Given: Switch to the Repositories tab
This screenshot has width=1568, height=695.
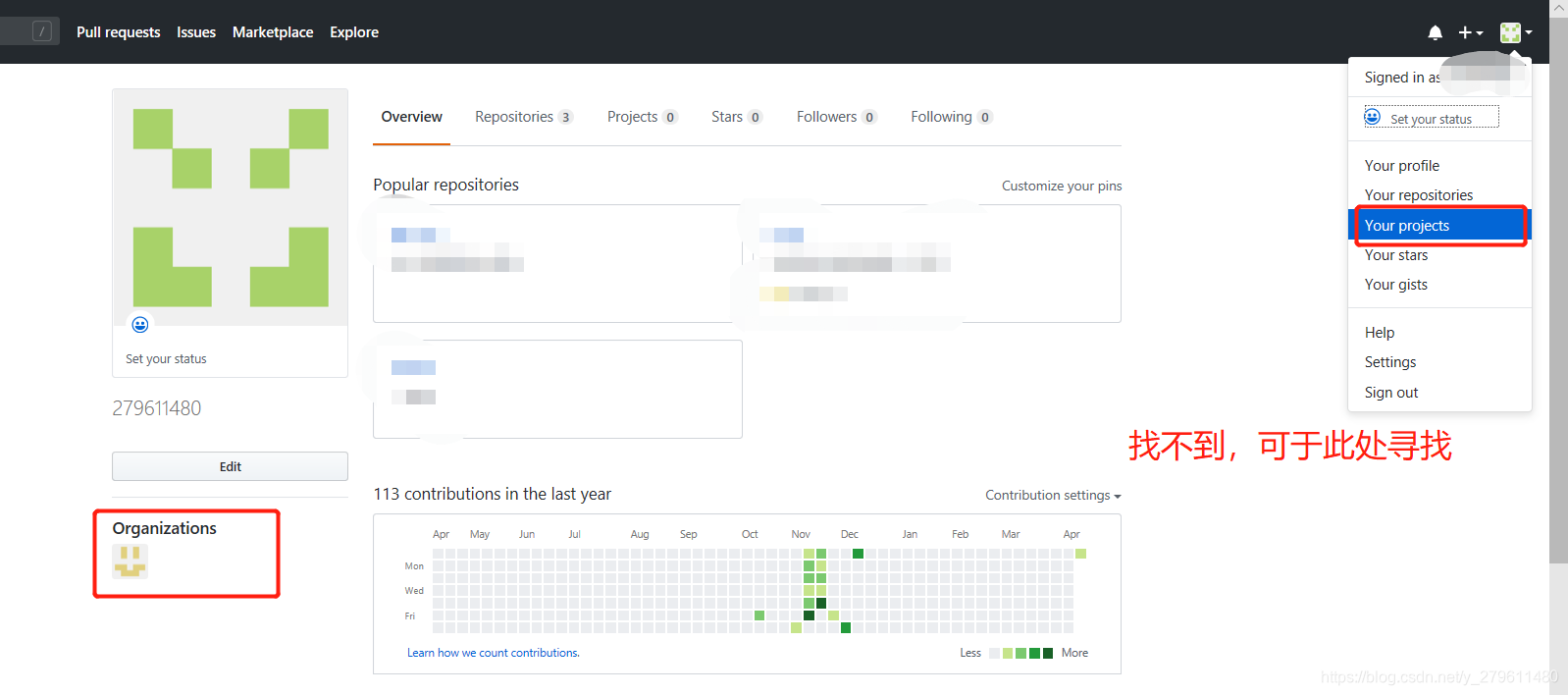Looking at the screenshot, I should tap(524, 117).
